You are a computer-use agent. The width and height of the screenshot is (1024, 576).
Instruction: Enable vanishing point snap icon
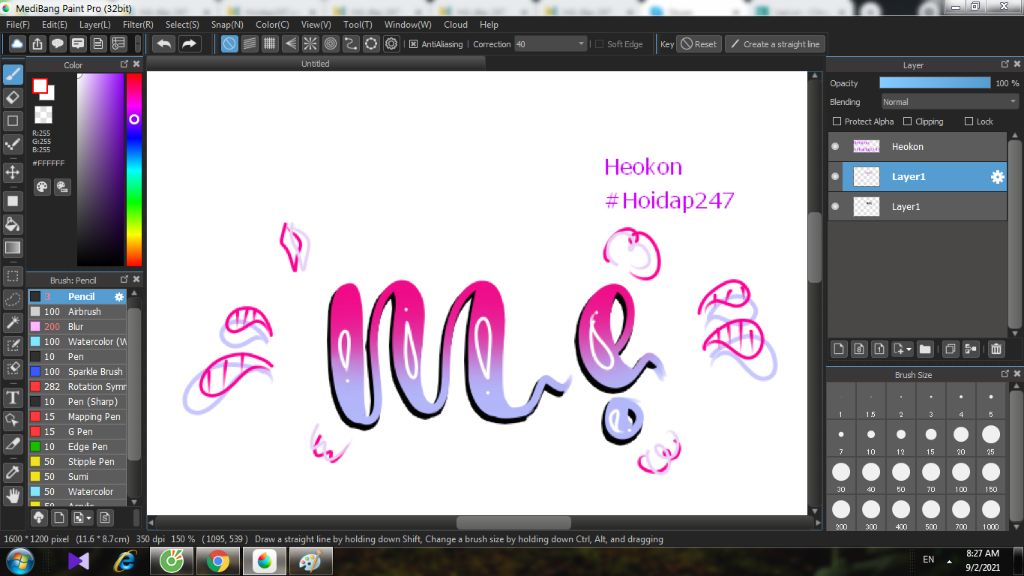tap(290, 44)
